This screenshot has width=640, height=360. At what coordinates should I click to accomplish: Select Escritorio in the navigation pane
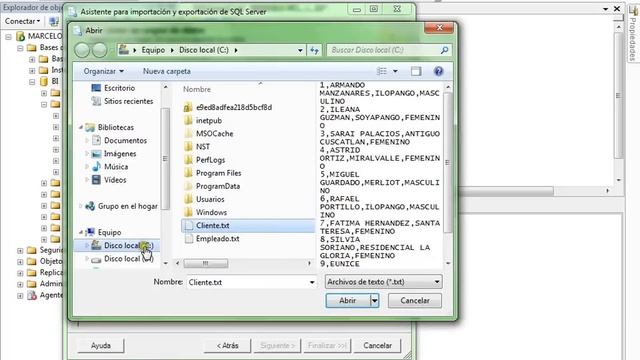click(119, 88)
